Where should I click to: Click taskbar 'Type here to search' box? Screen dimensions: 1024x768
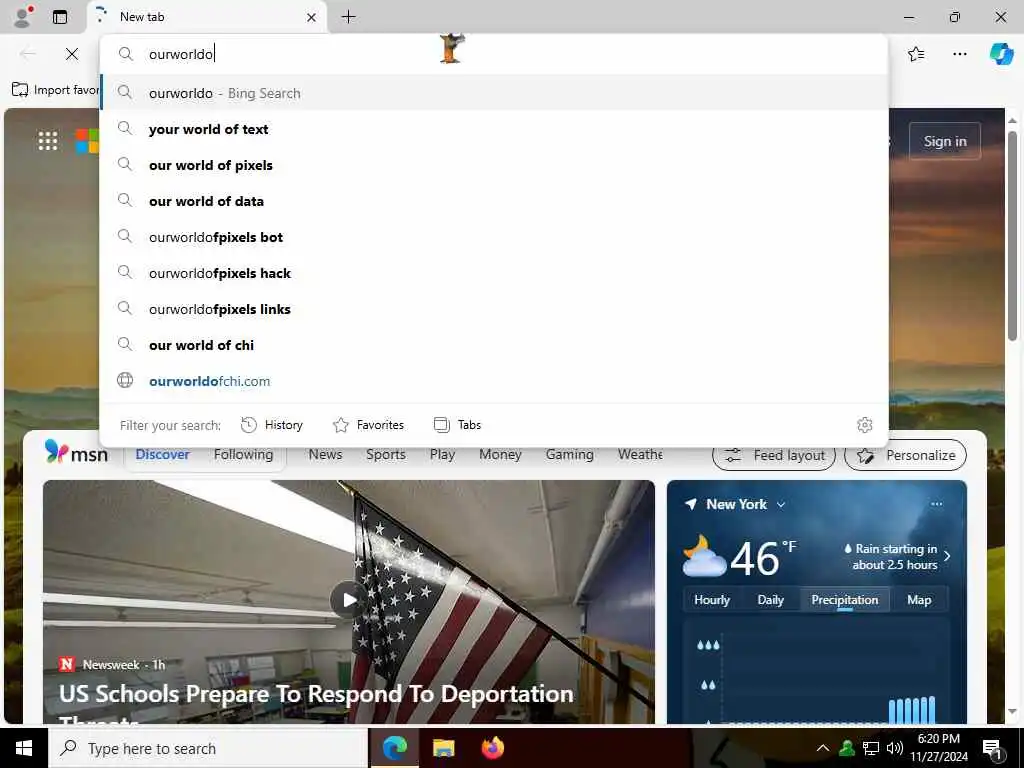[208, 748]
